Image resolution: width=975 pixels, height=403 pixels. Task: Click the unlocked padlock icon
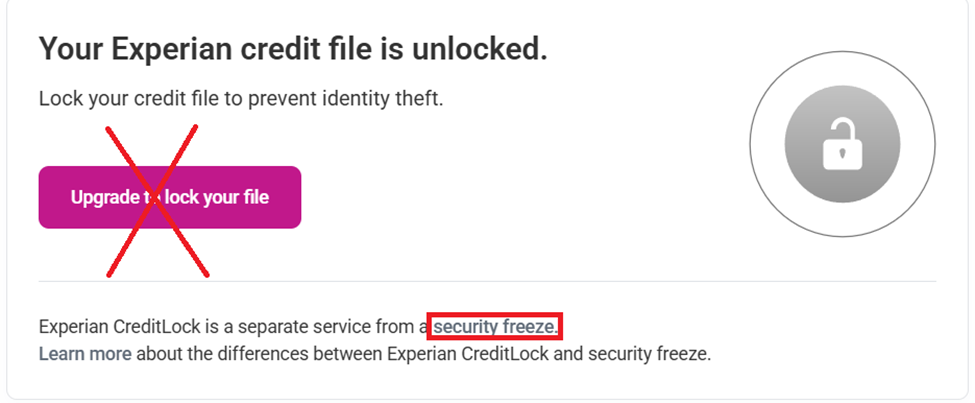[x=842, y=146]
